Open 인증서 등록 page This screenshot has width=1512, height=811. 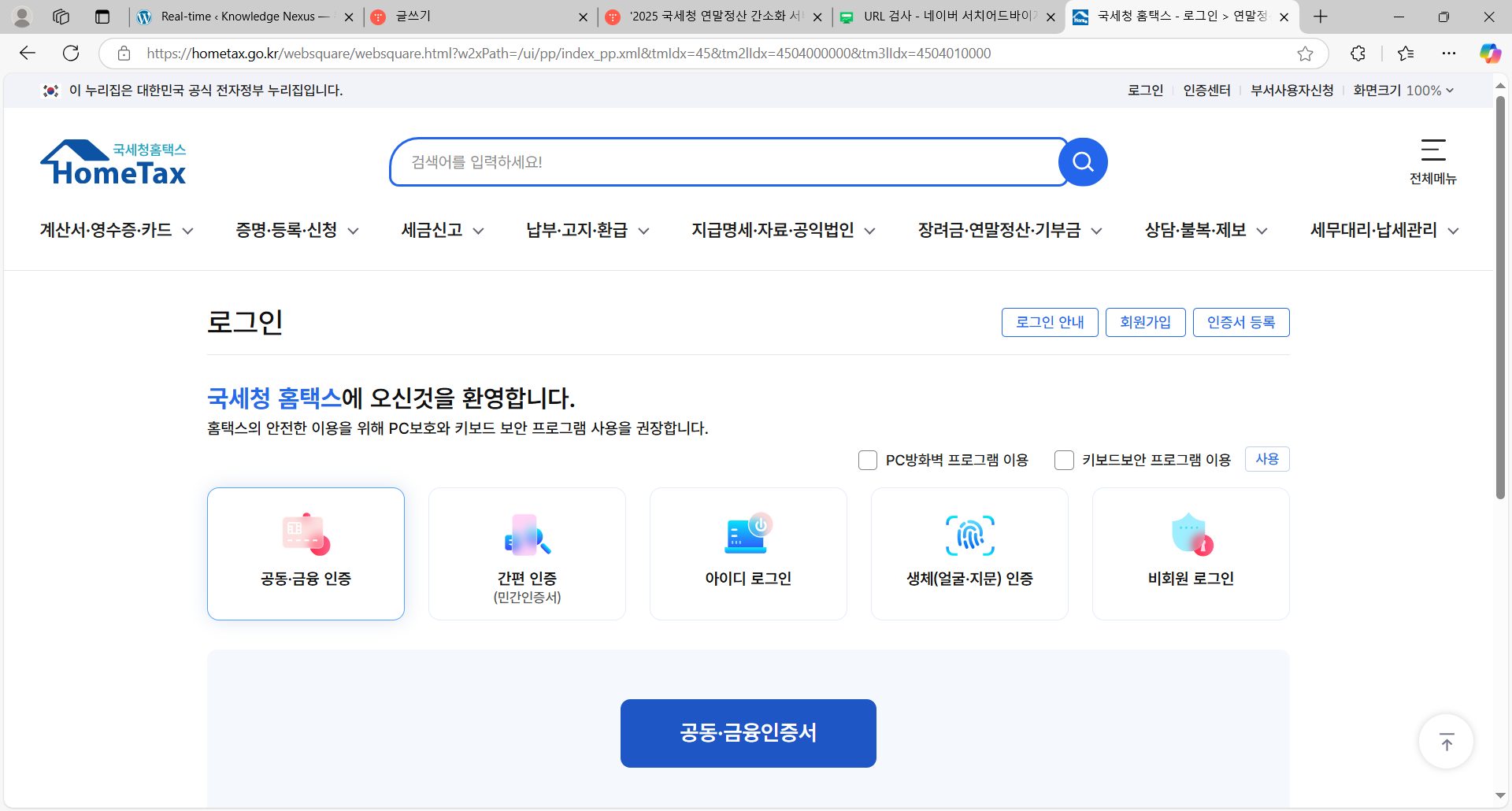click(x=1240, y=322)
